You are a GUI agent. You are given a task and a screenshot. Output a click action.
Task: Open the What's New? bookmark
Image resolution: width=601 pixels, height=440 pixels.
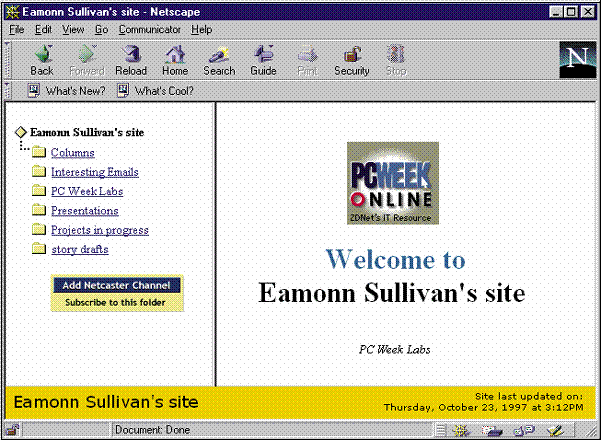67,91
